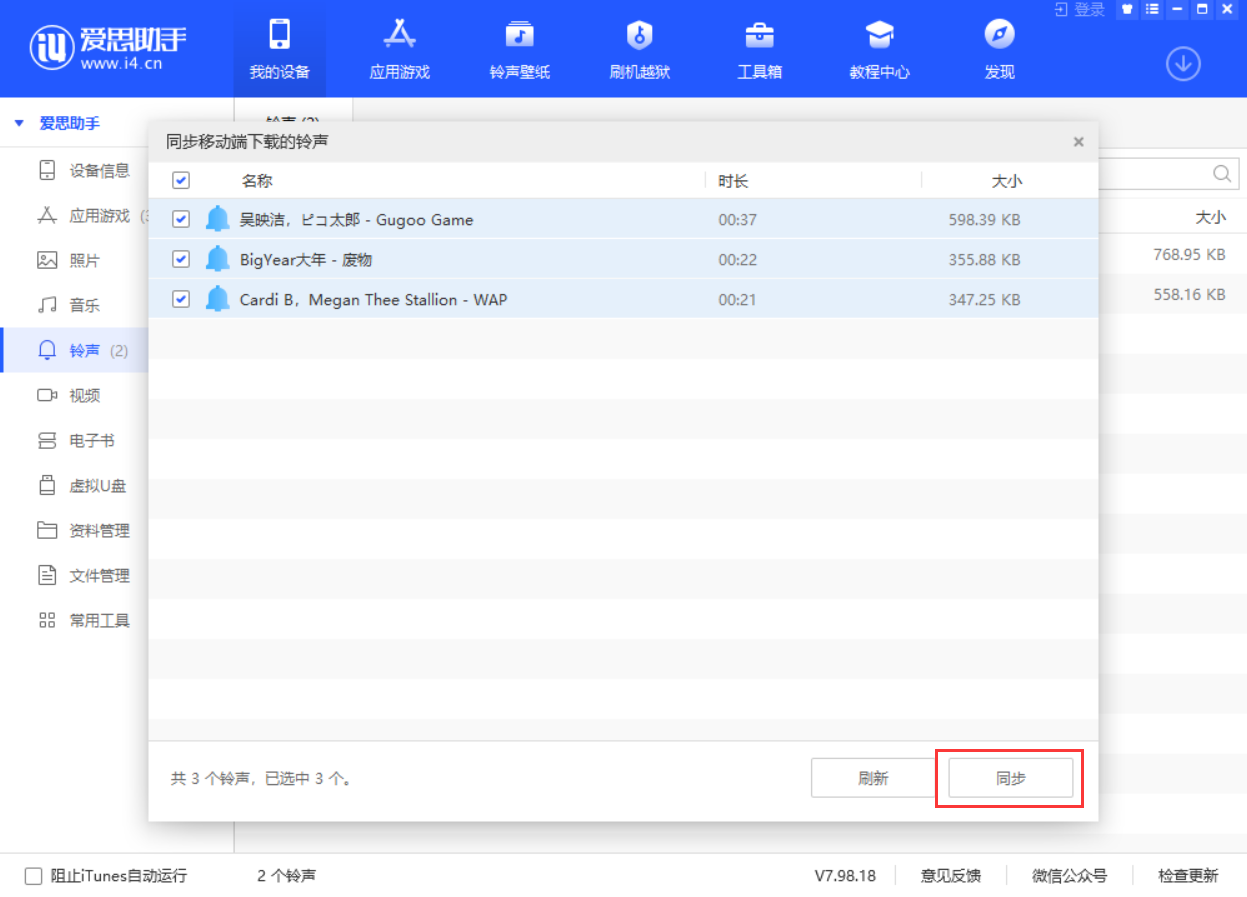Screen dimensions: 1247x897
Task: Click the 同步 sync button
Action: point(1010,778)
